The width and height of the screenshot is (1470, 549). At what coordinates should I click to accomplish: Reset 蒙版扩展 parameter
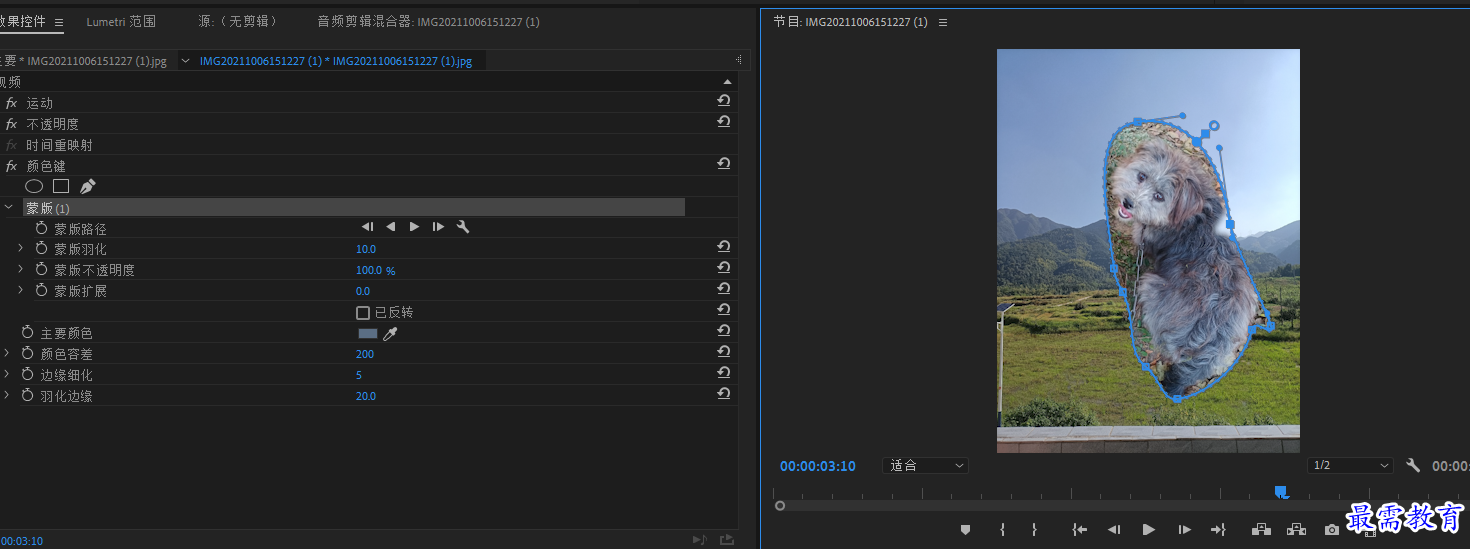point(723,288)
